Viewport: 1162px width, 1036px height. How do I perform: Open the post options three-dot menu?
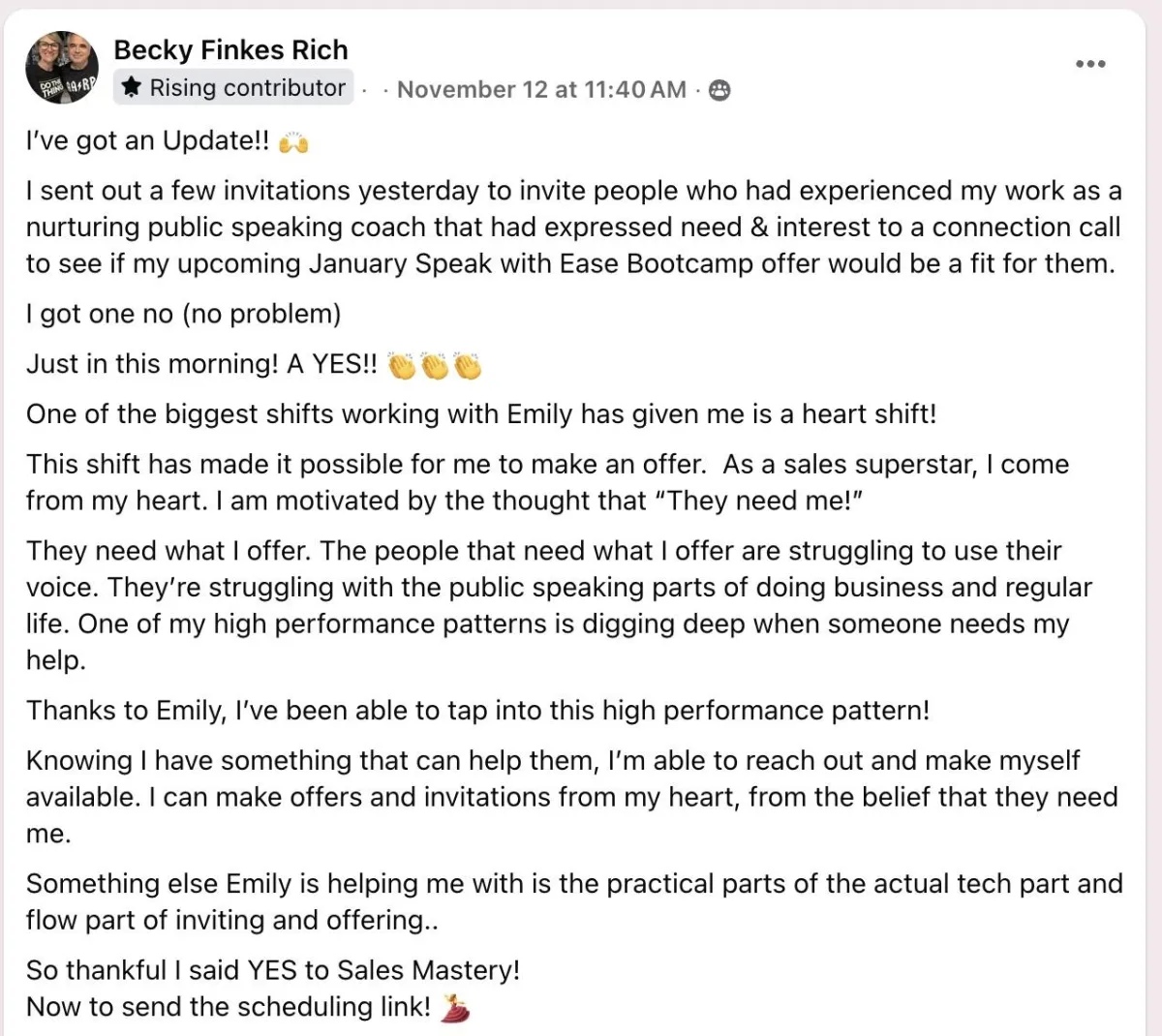1090,65
